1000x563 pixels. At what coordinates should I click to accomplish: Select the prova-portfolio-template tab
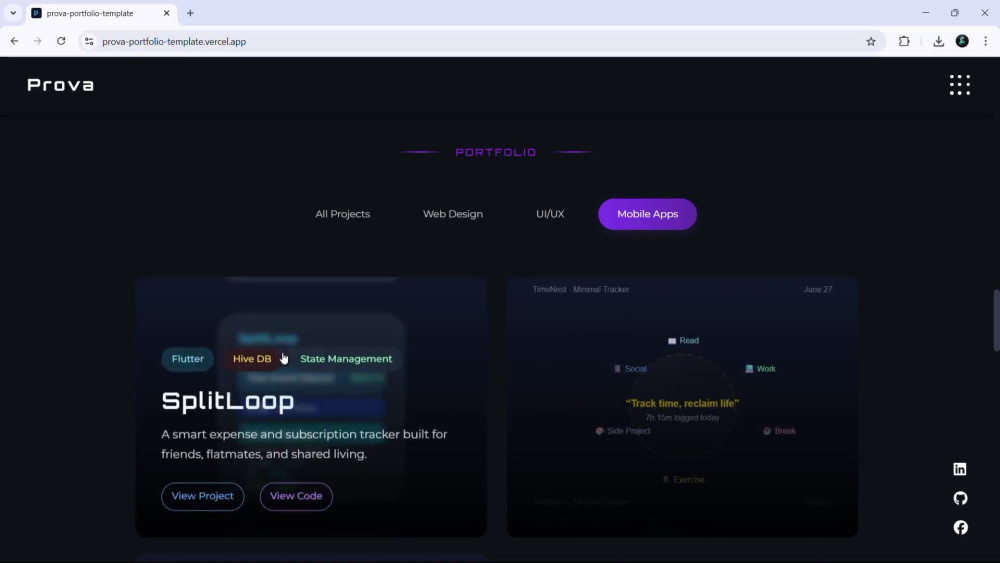(x=100, y=13)
